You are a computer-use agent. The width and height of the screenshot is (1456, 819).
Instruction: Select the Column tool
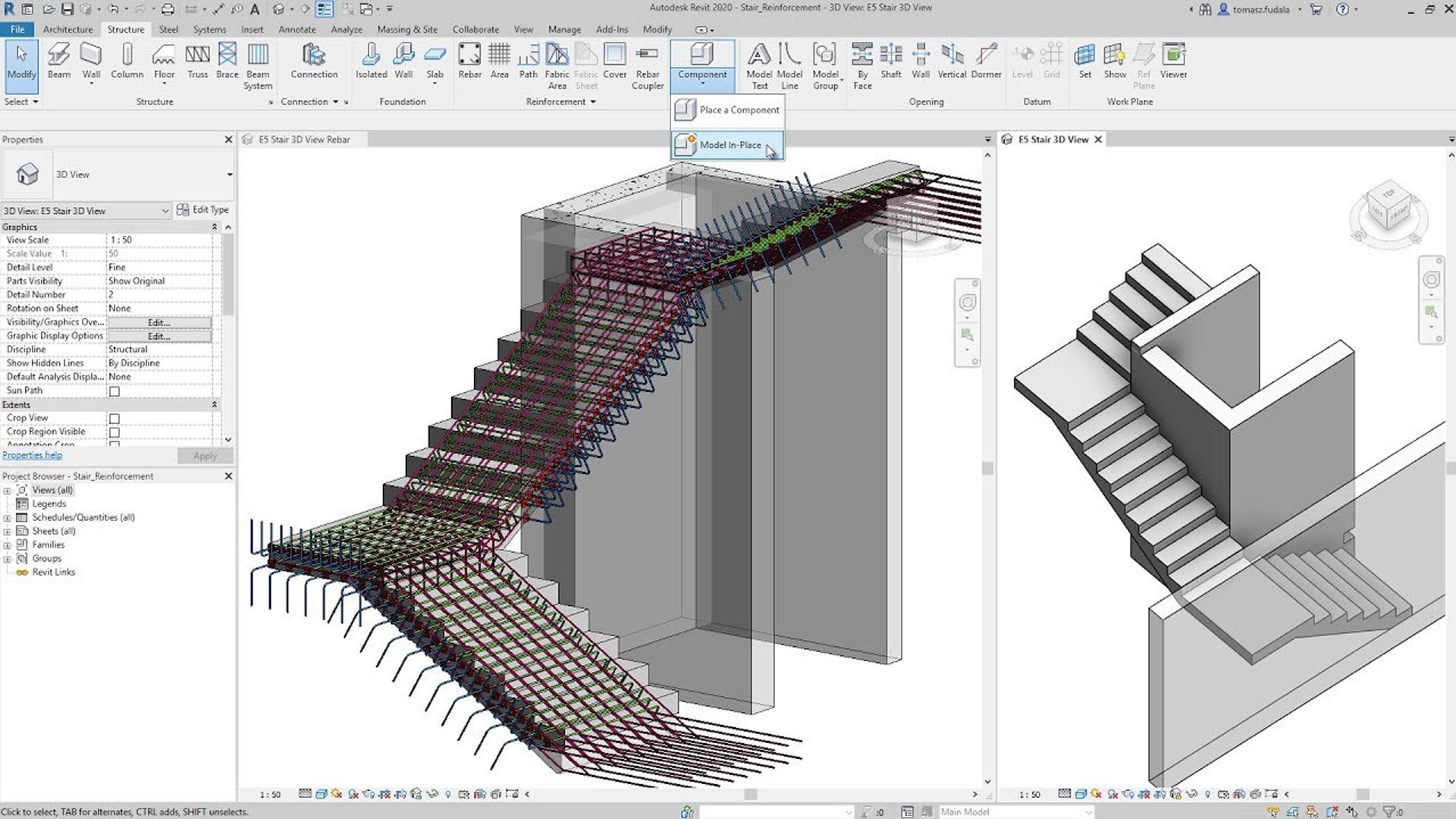pos(127,61)
